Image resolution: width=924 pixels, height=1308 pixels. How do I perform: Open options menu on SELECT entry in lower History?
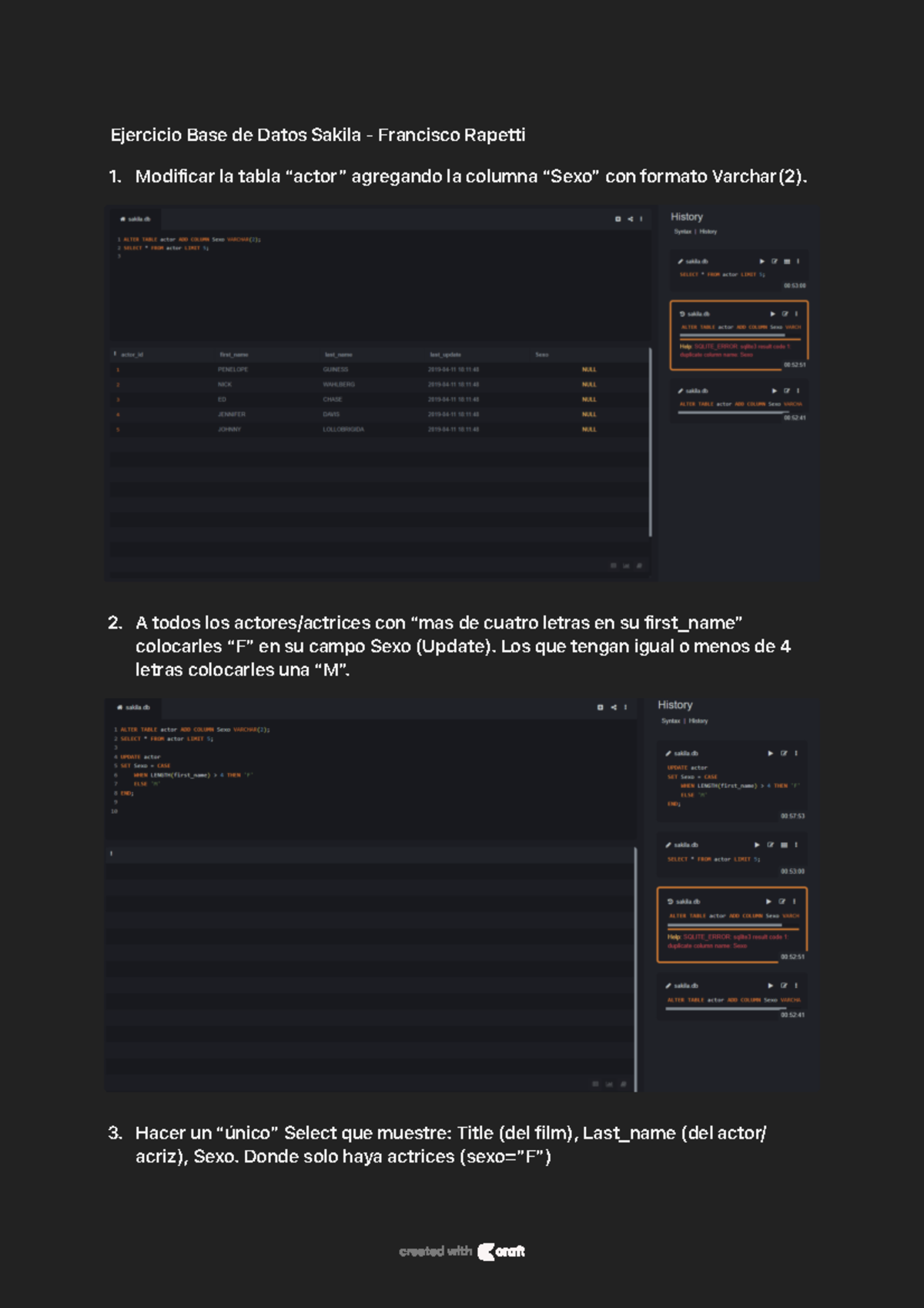point(796,845)
